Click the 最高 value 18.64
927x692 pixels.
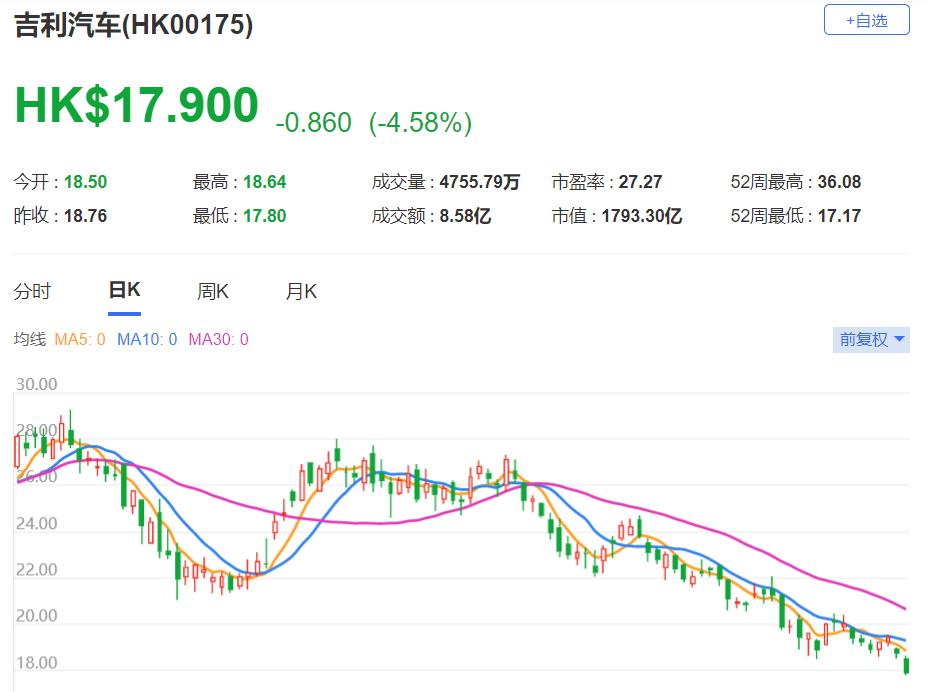(265, 182)
